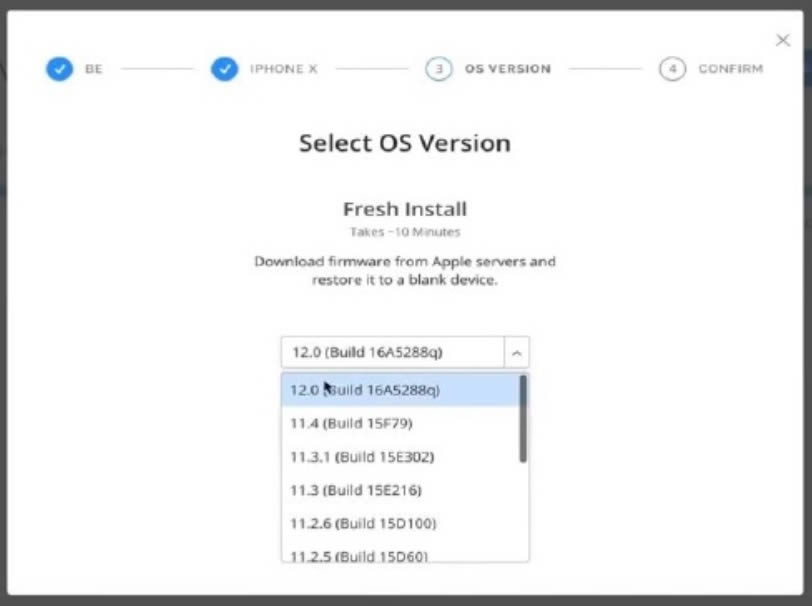Viewport: 812px width, 606px height.
Task: Click the BE step checkmark icon
Action: coord(59,69)
